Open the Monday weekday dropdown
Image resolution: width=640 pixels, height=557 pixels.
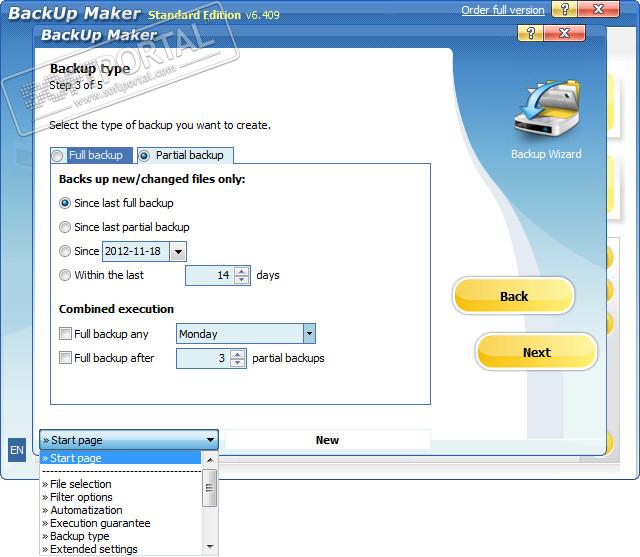(x=309, y=333)
